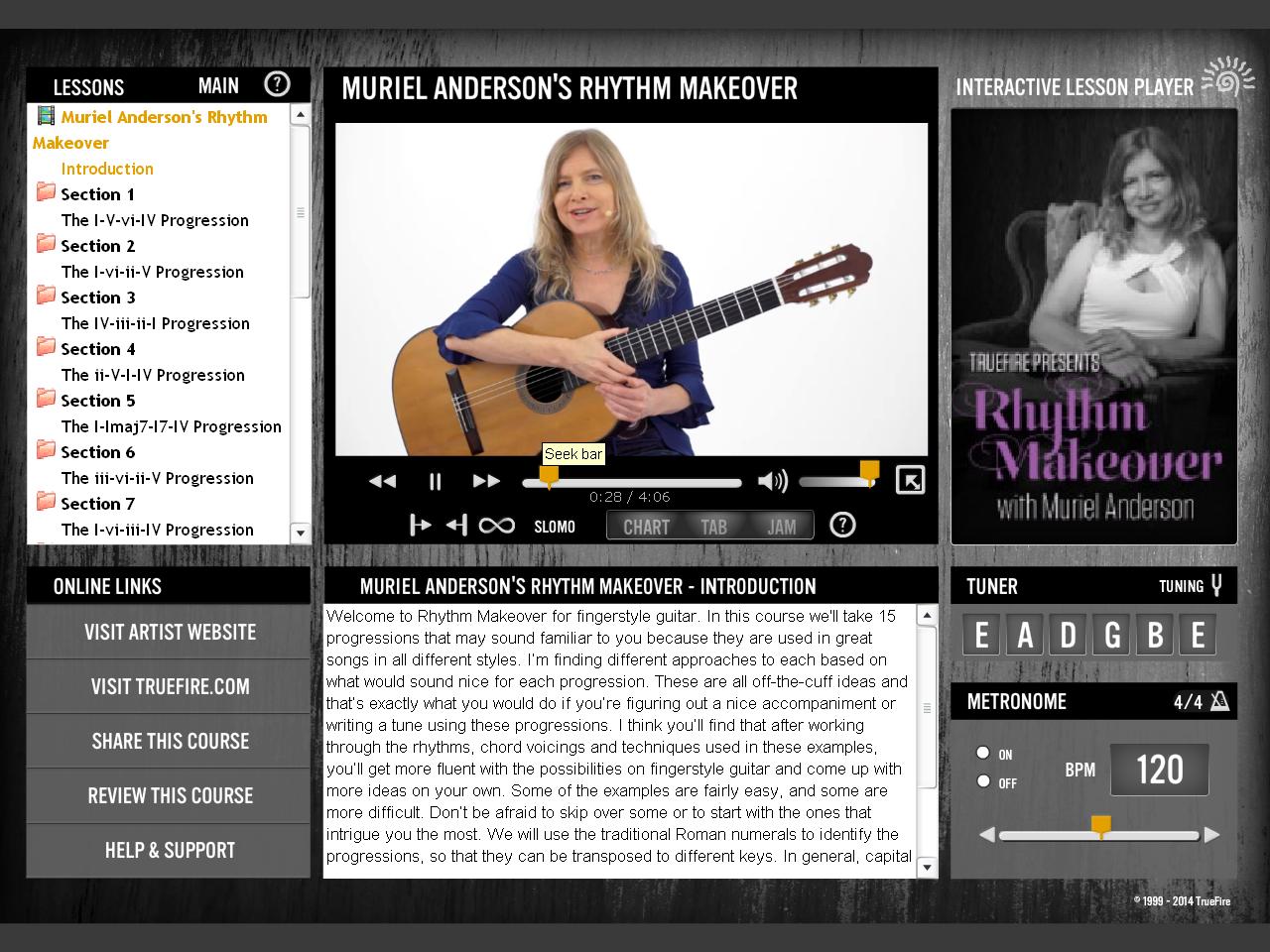Fast forward the video
The width and height of the screenshot is (1270, 952).
pos(486,481)
